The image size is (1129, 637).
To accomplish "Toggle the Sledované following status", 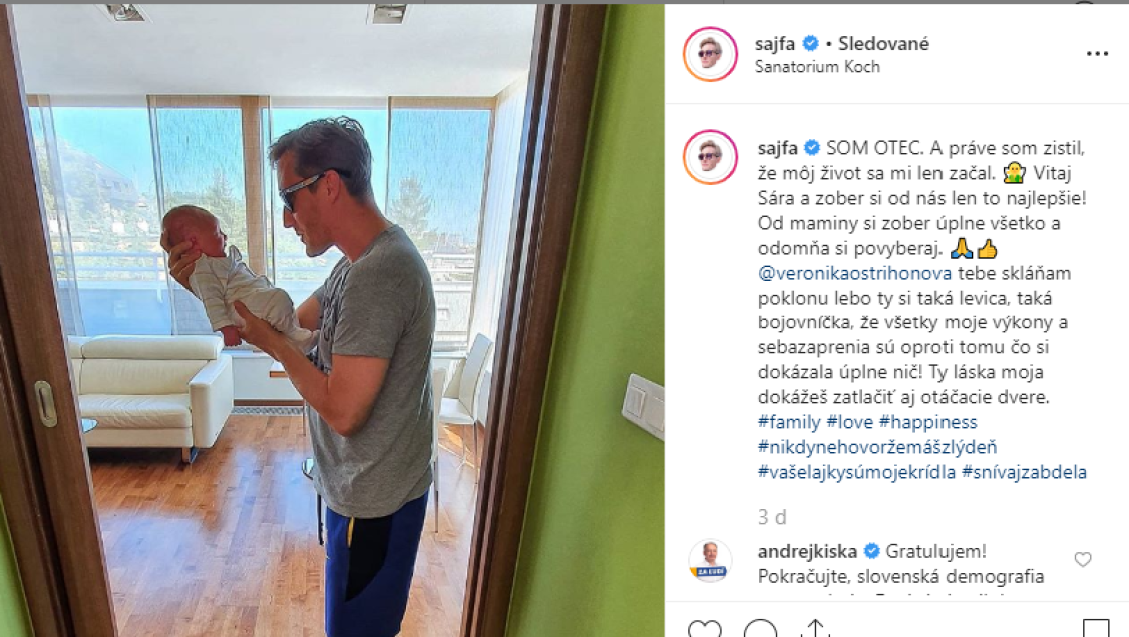I will tap(883, 44).
